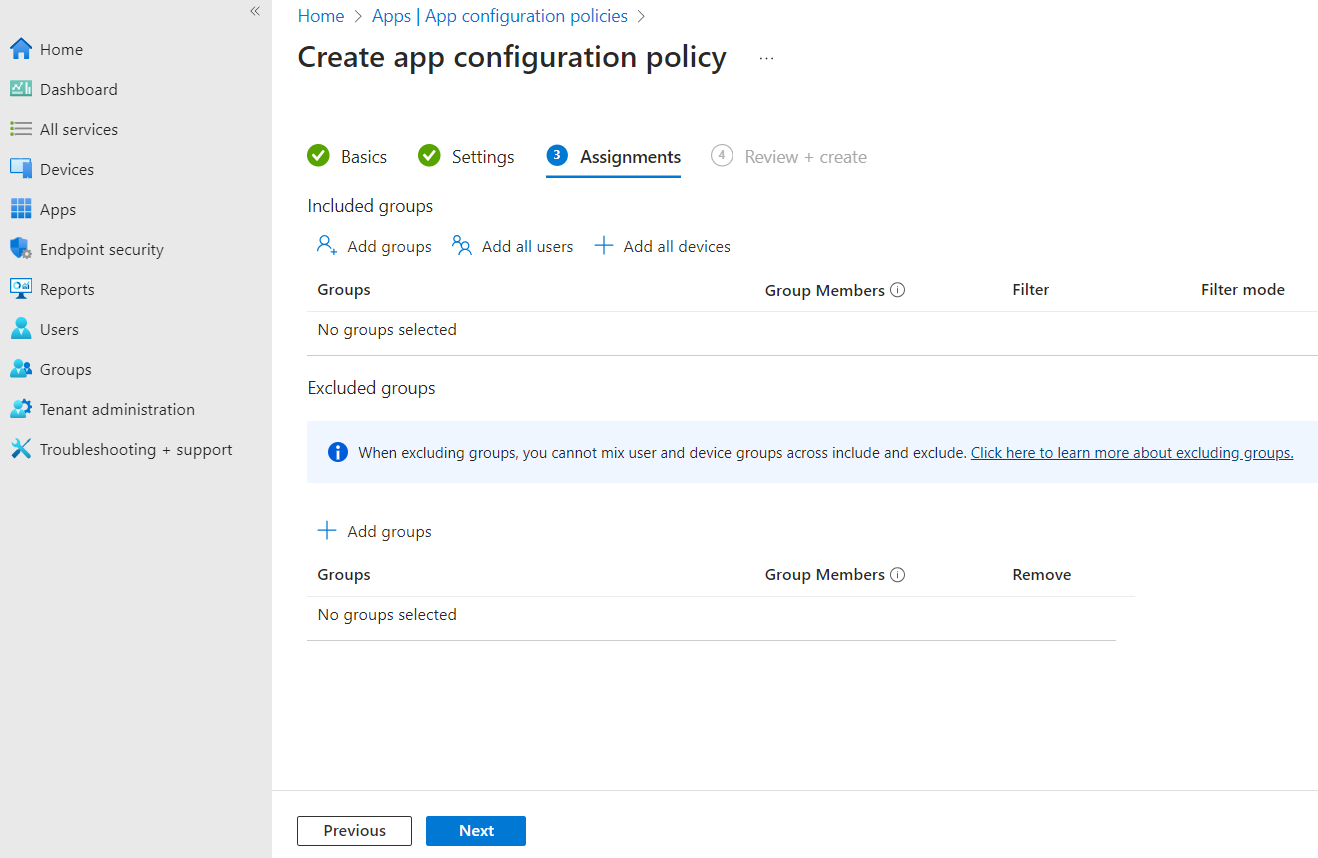This screenshot has width=1318, height=858.
Task: Click the blue info icon in the banner
Action: tap(338, 452)
